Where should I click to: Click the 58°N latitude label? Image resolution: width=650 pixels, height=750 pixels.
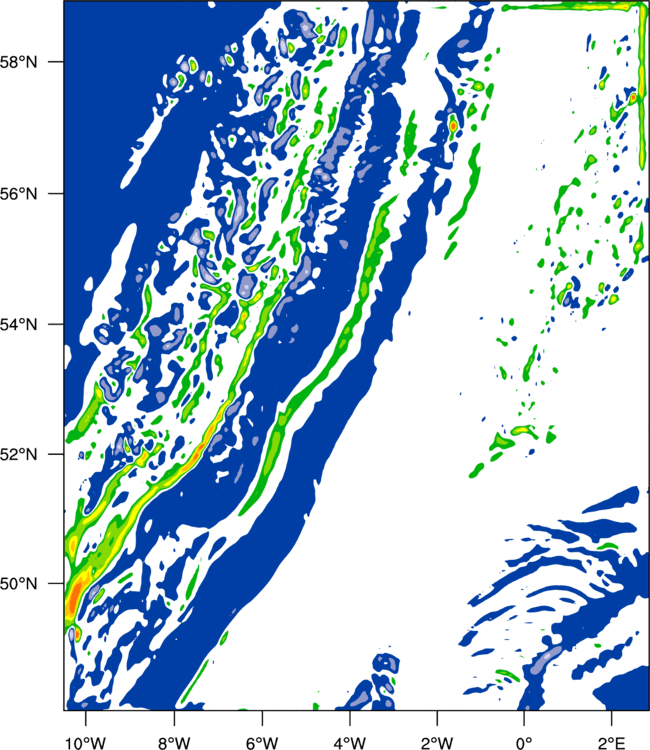pos(19,62)
